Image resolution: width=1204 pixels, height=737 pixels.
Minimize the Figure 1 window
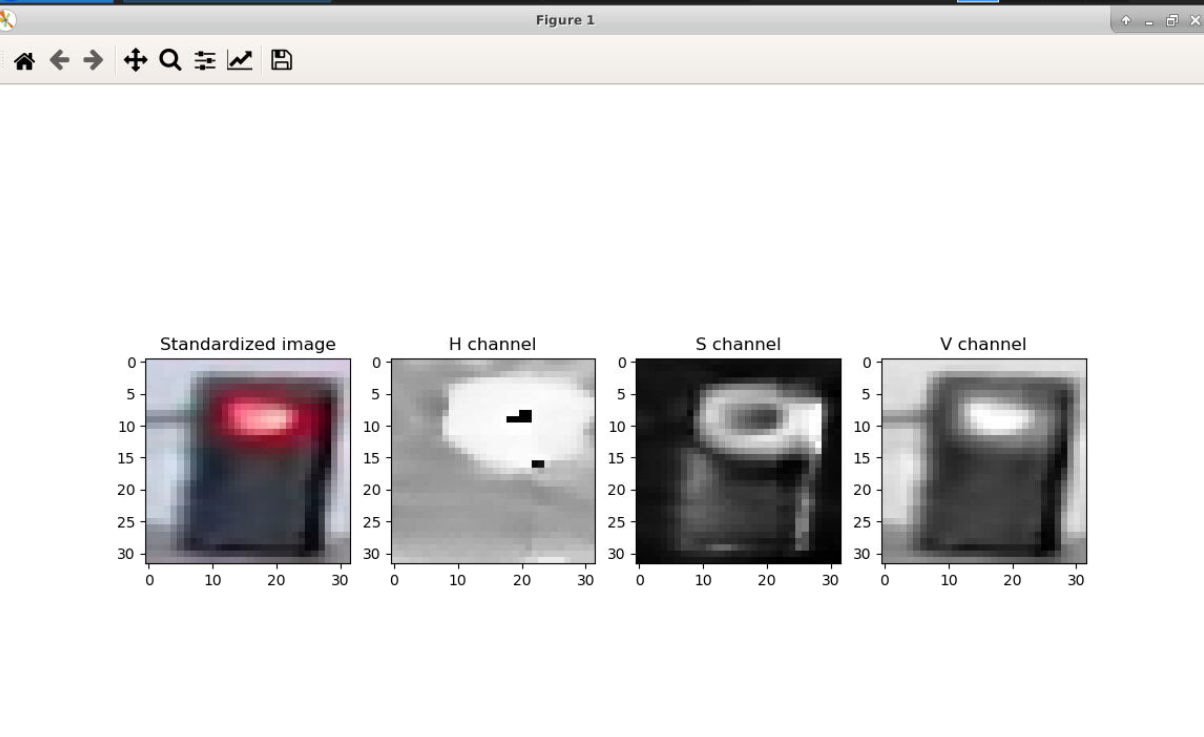(x=1148, y=21)
